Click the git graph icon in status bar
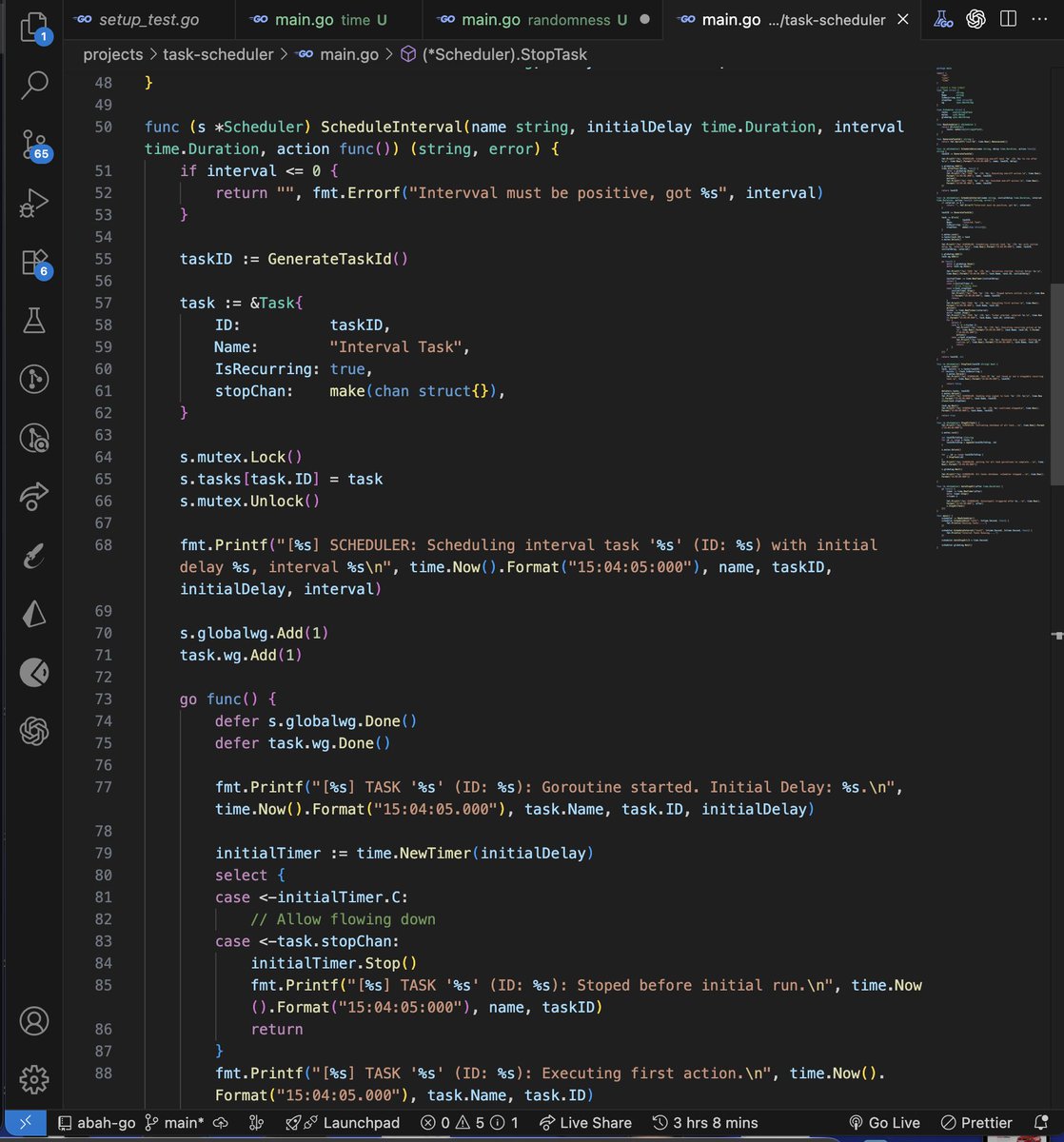 [255, 1123]
